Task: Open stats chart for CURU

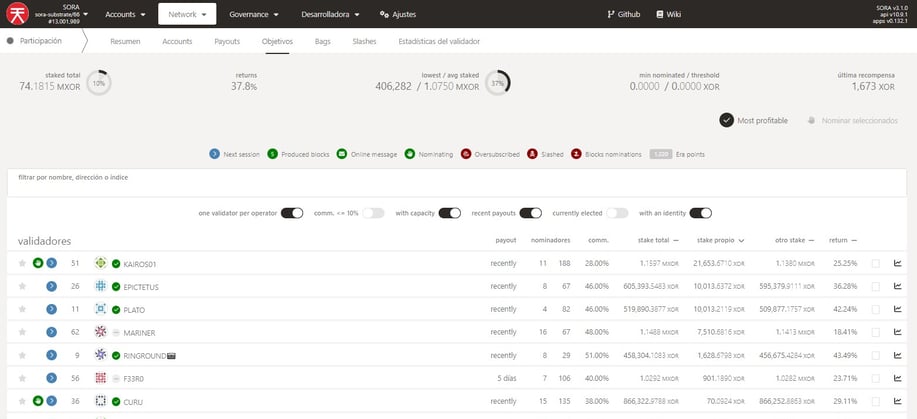Action: 898,401
